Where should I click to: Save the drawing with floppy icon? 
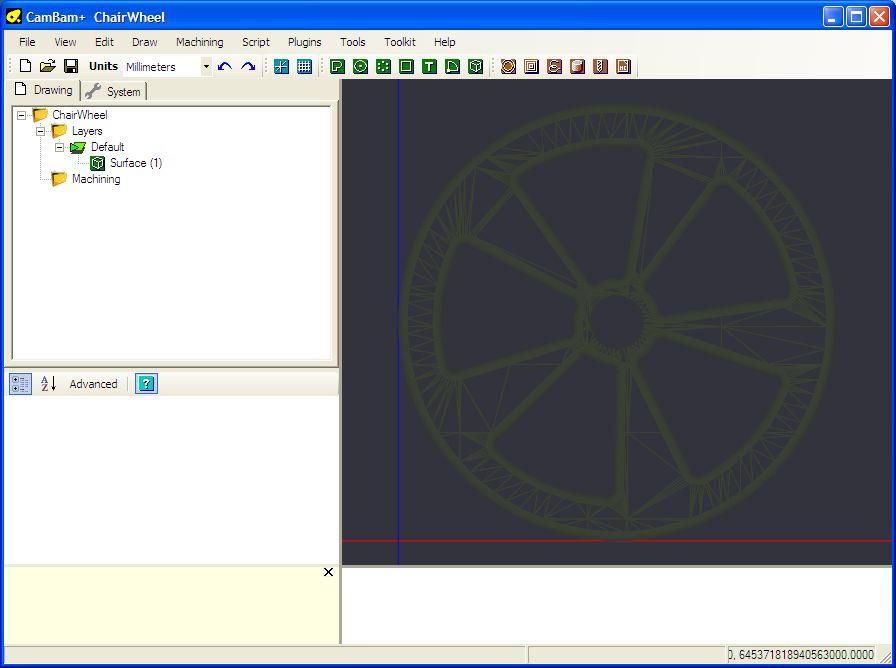click(71, 66)
